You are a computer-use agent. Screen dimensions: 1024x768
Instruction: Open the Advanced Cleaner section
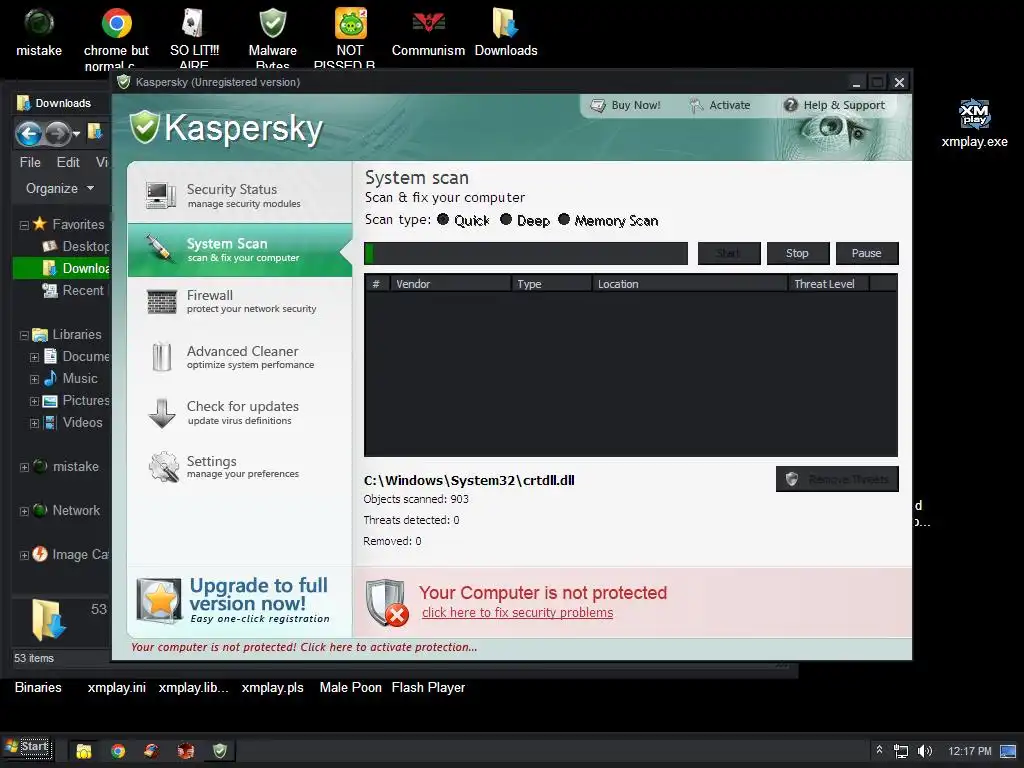[240, 357]
